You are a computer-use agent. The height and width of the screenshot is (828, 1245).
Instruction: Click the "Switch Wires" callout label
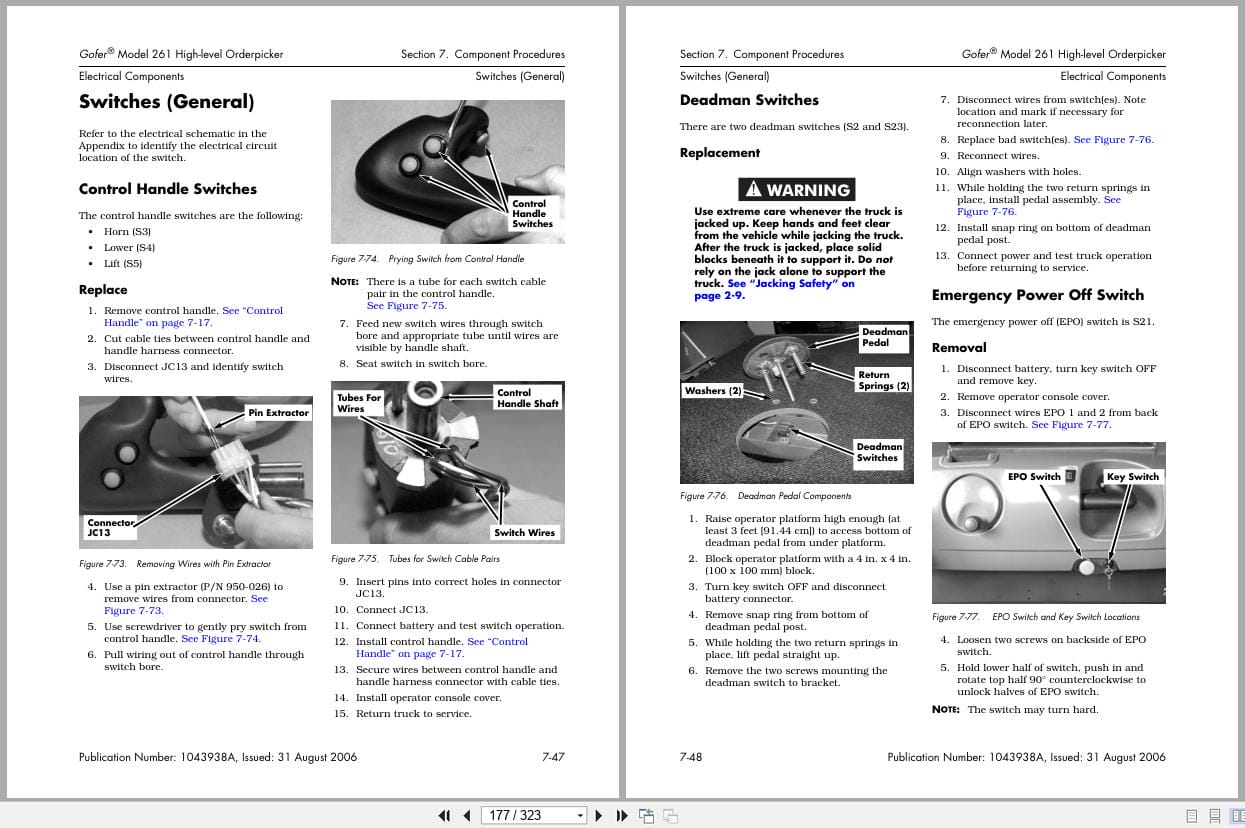pos(524,532)
